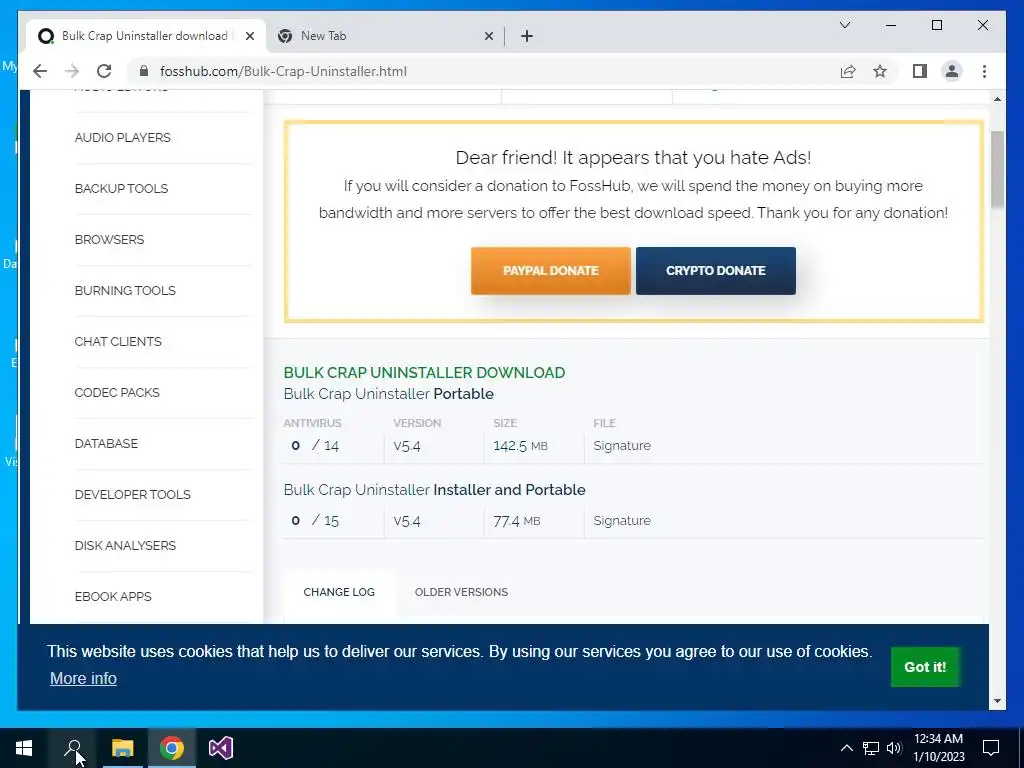The height and width of the screenshot is (768, 1024).
Task: Share this page via address bar icon
Action: click(x=848, y=71)
